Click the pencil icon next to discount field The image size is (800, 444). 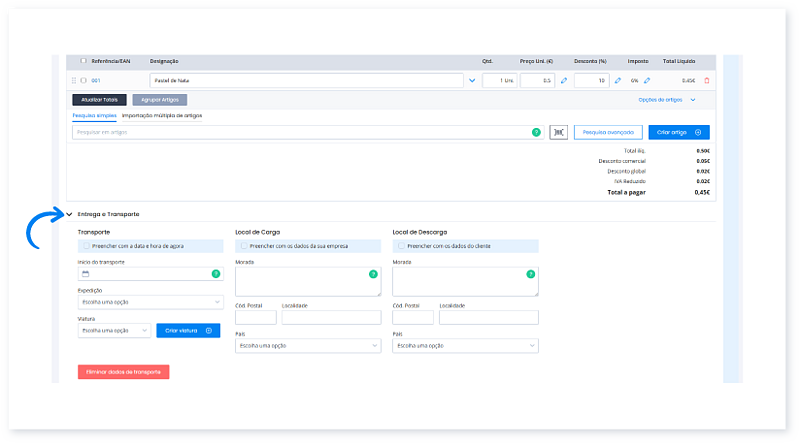(617, 80)
